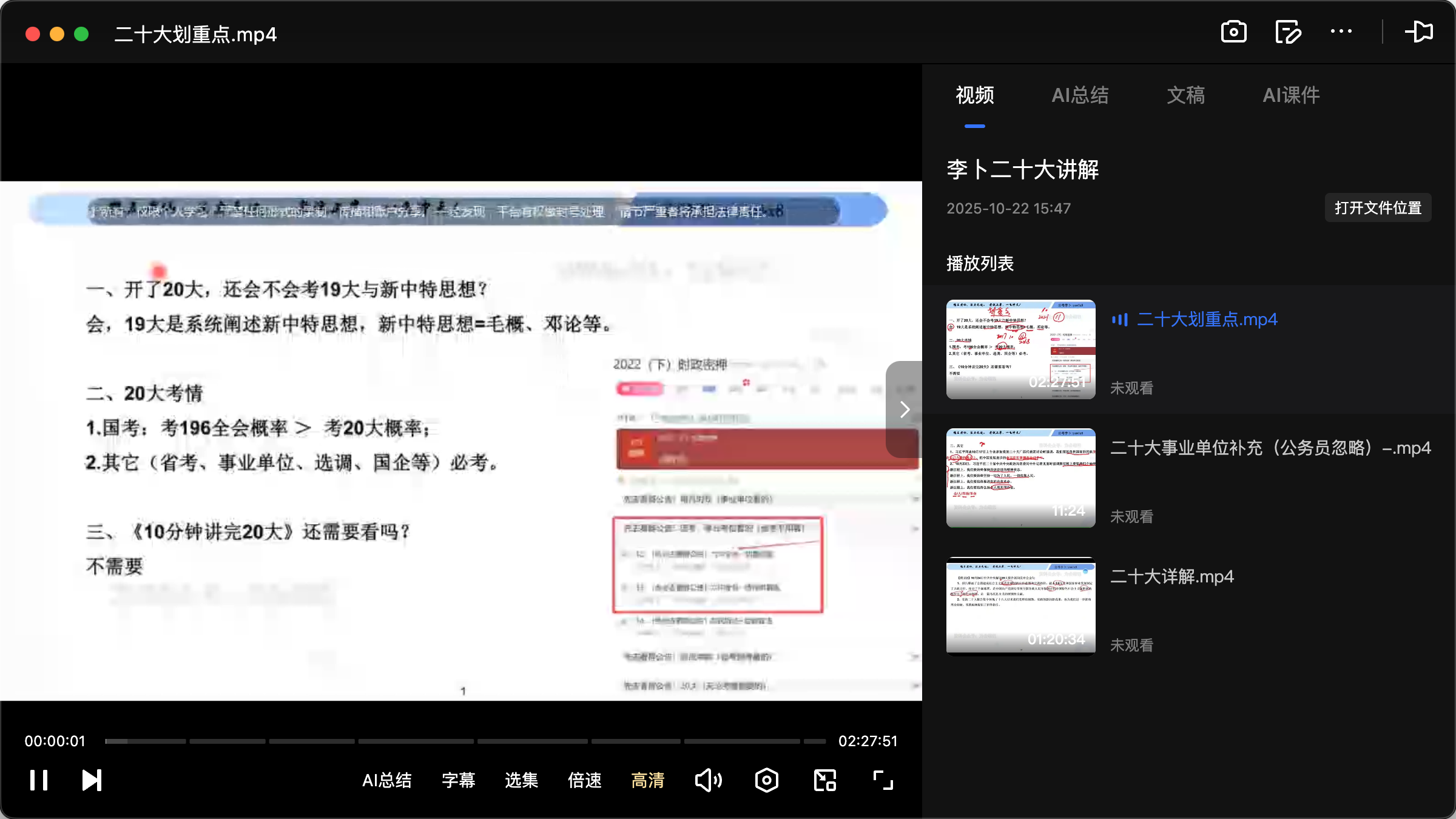This screenshot has width=1456, height=819.
Task: Expand the slide with the right arrow chevron
Action: (904, 409)
